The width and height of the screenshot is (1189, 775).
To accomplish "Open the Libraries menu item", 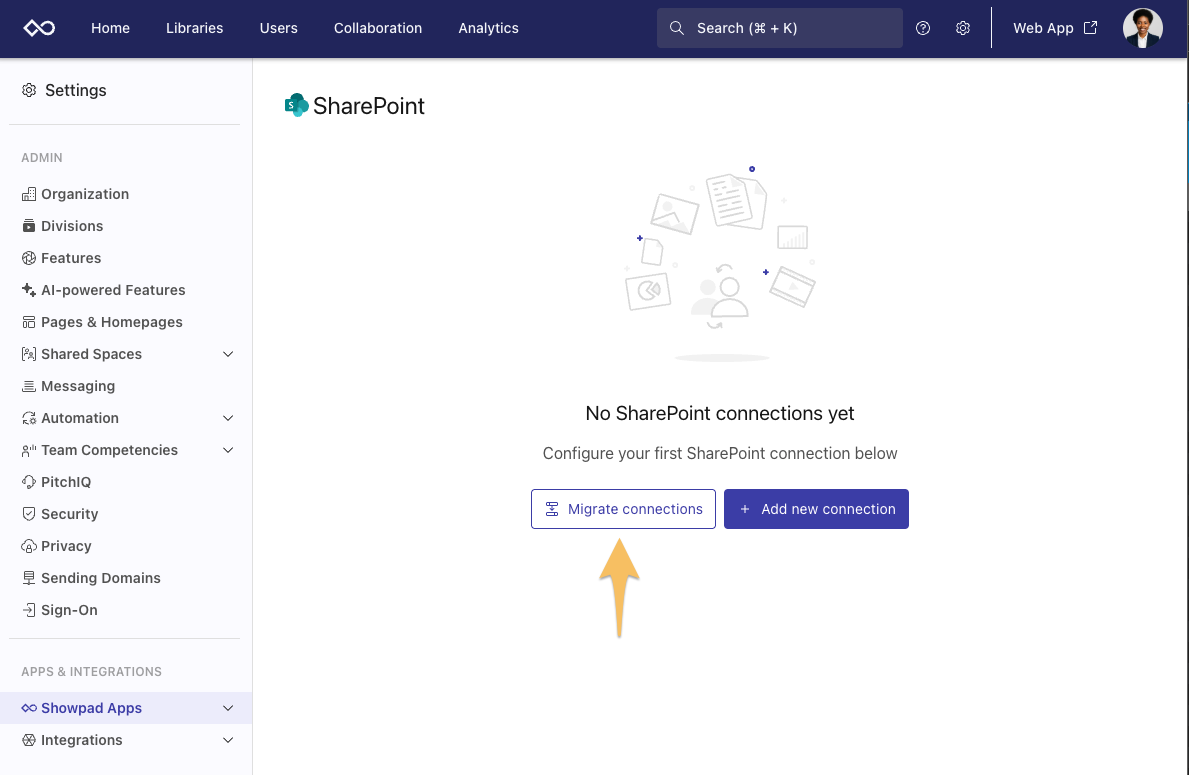I will point(194,28).
